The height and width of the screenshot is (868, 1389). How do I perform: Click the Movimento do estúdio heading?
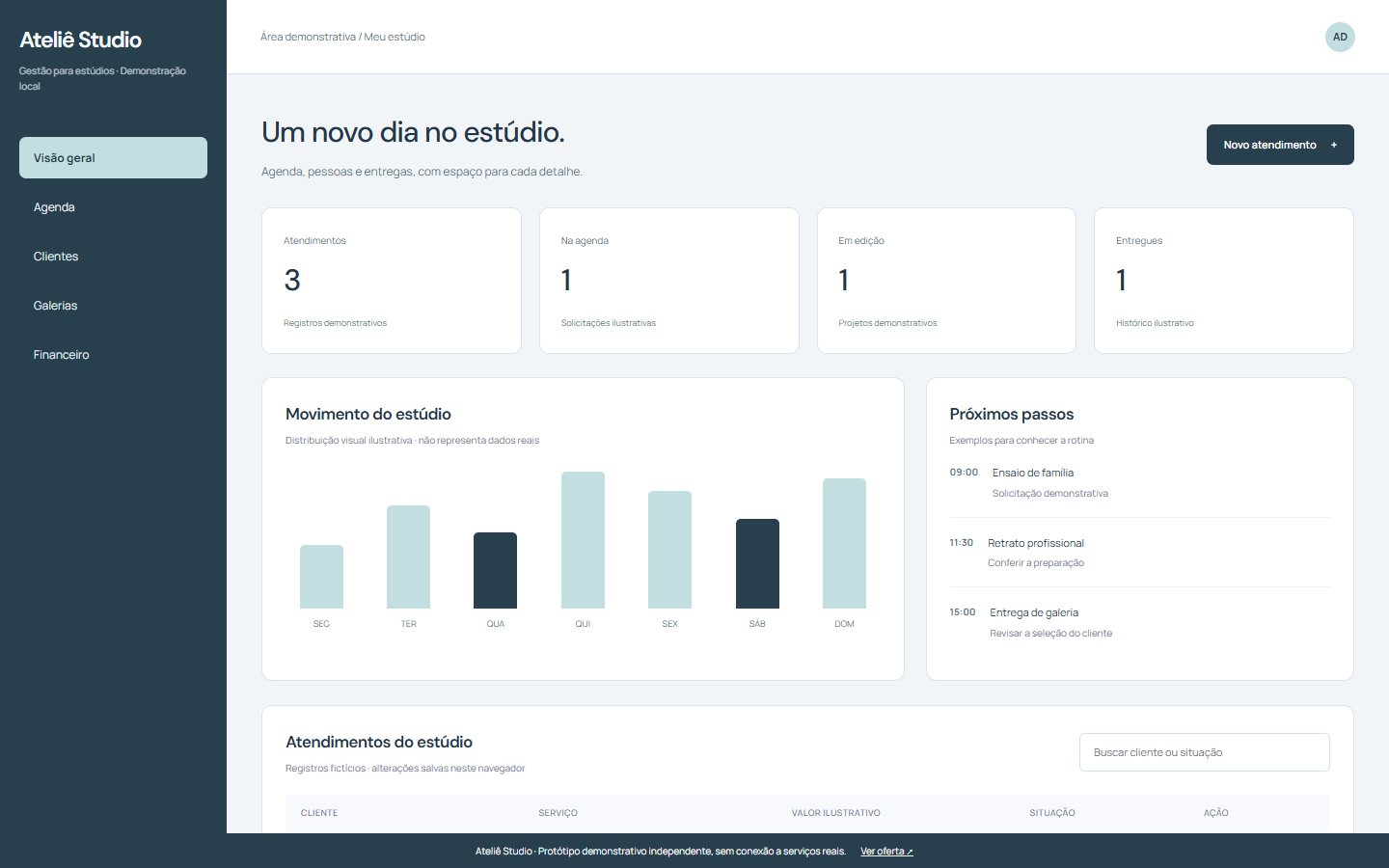click(368, 414)
